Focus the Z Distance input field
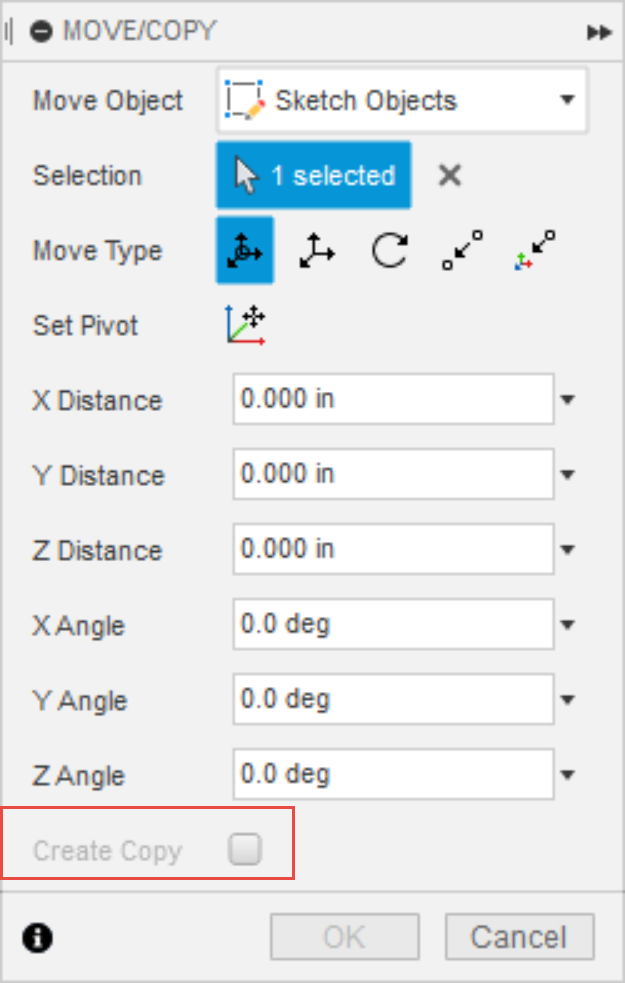625x983 pixels. (393, 550)
